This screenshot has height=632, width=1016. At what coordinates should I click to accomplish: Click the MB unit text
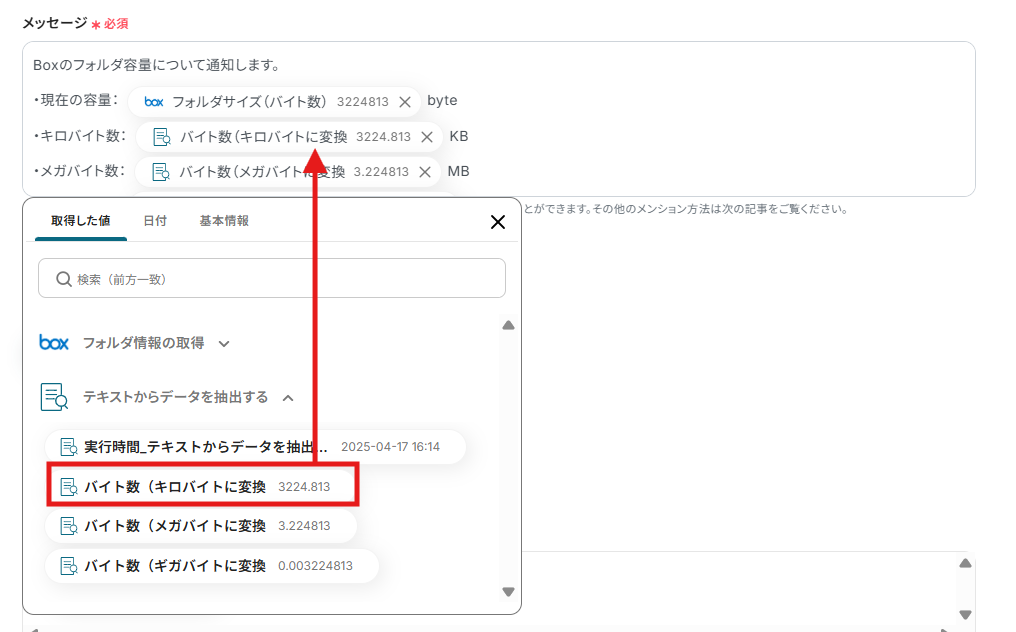coord(459,171)
